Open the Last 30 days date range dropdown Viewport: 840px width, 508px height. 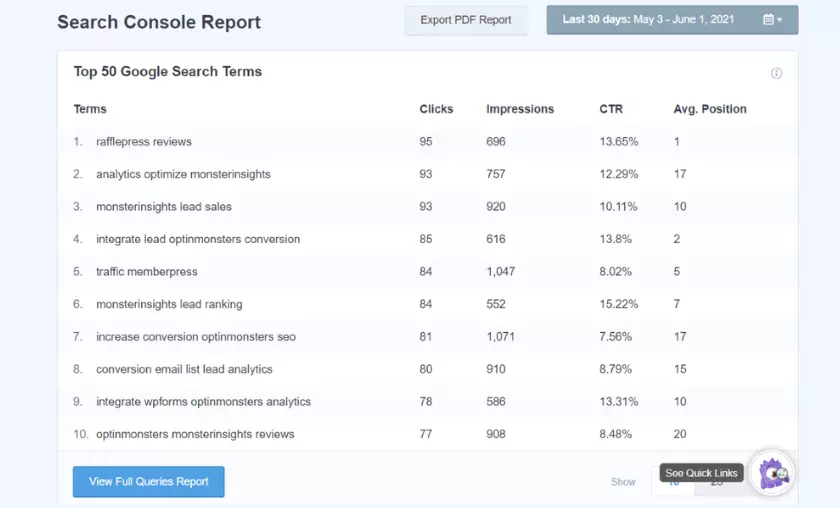(672, 20)
